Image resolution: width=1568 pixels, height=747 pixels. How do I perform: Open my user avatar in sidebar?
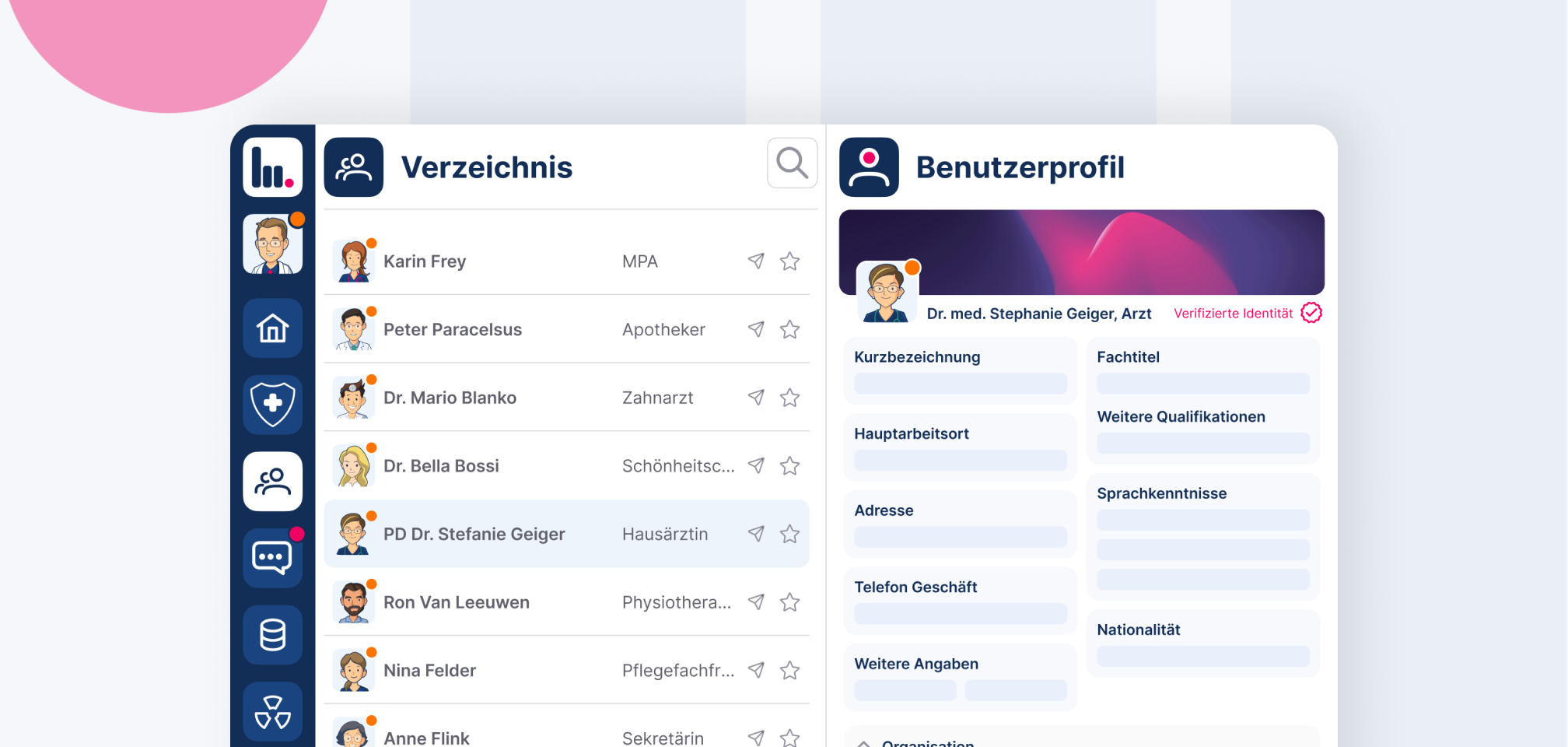tap(272, 245)
